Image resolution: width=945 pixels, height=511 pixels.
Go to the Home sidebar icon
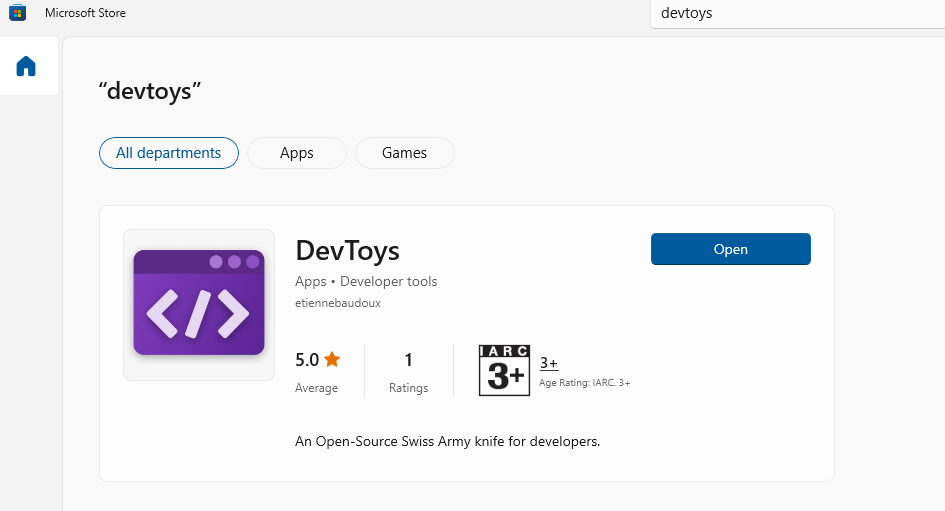click(26, 66)
